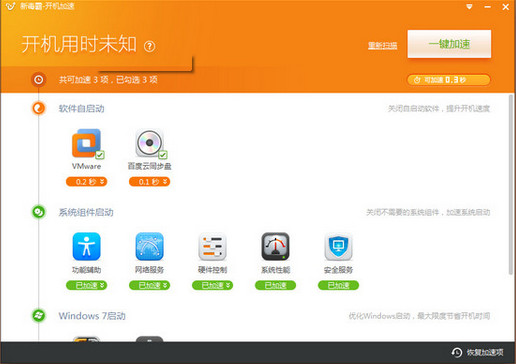Viewport: 516px width, 364px height.
Task: Click the 系统组件启动 heading
Action: point(86,212)
